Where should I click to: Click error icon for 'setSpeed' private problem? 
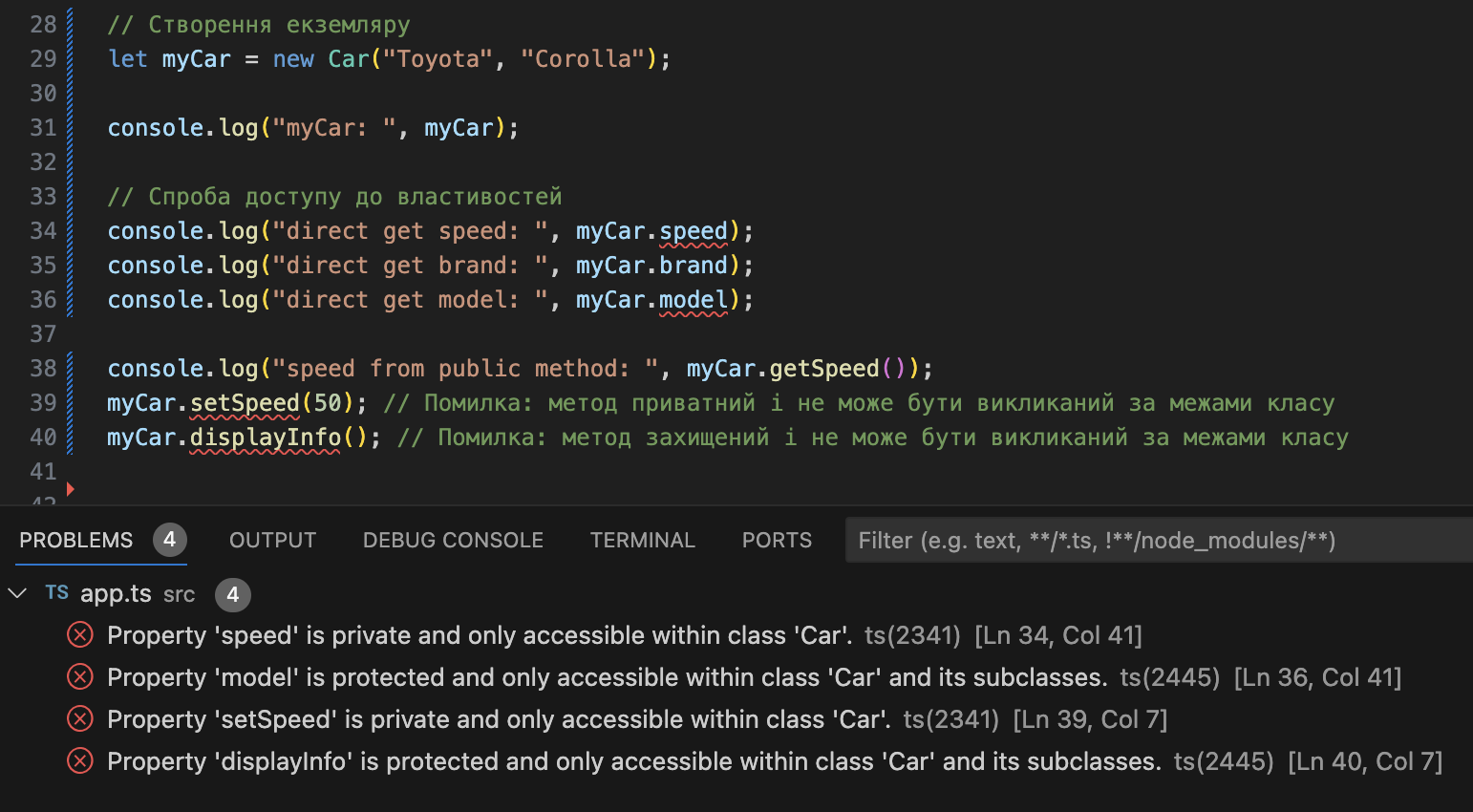pos(80,719)
